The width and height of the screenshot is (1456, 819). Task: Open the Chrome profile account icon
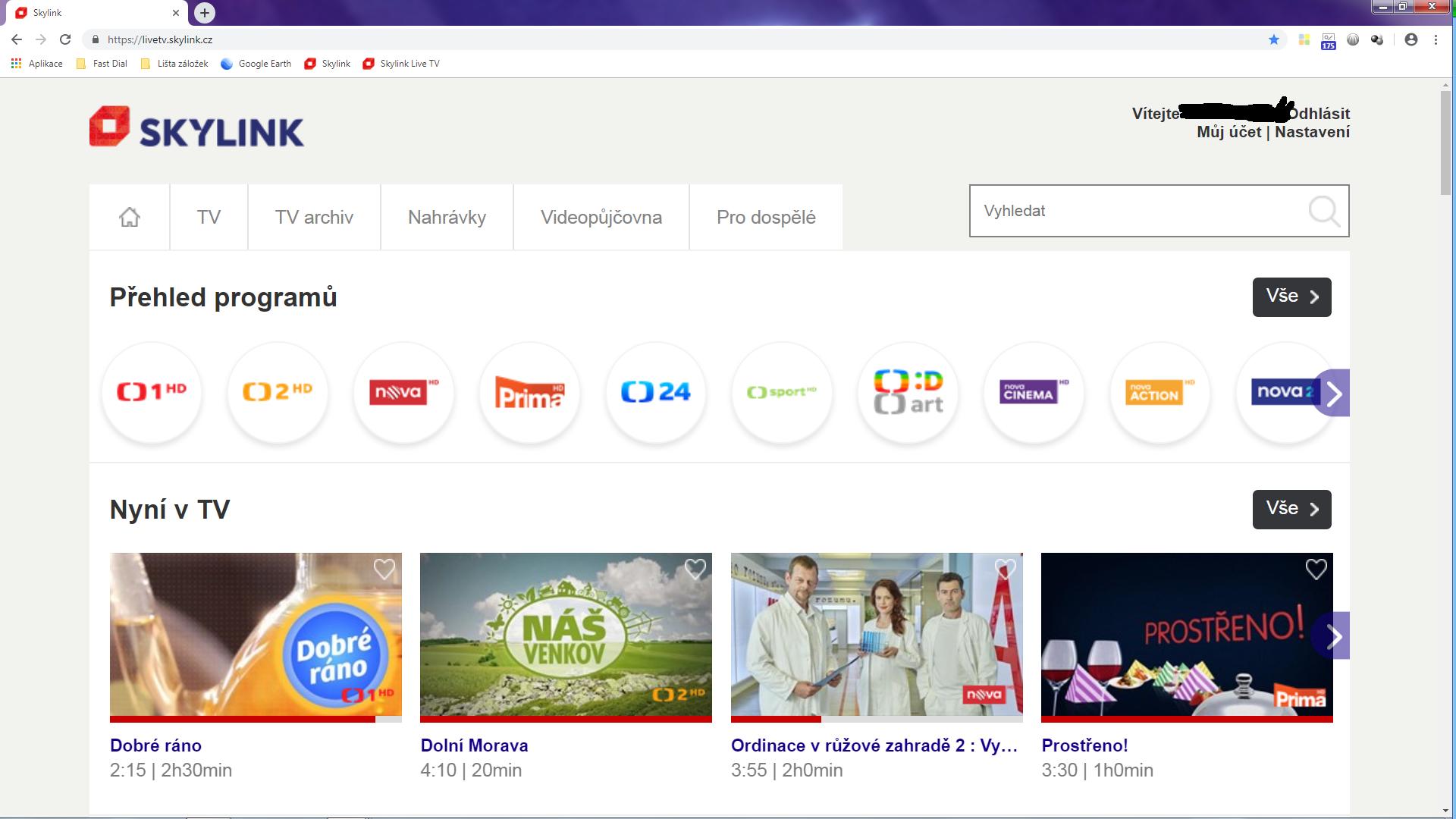pos(1411,39)
